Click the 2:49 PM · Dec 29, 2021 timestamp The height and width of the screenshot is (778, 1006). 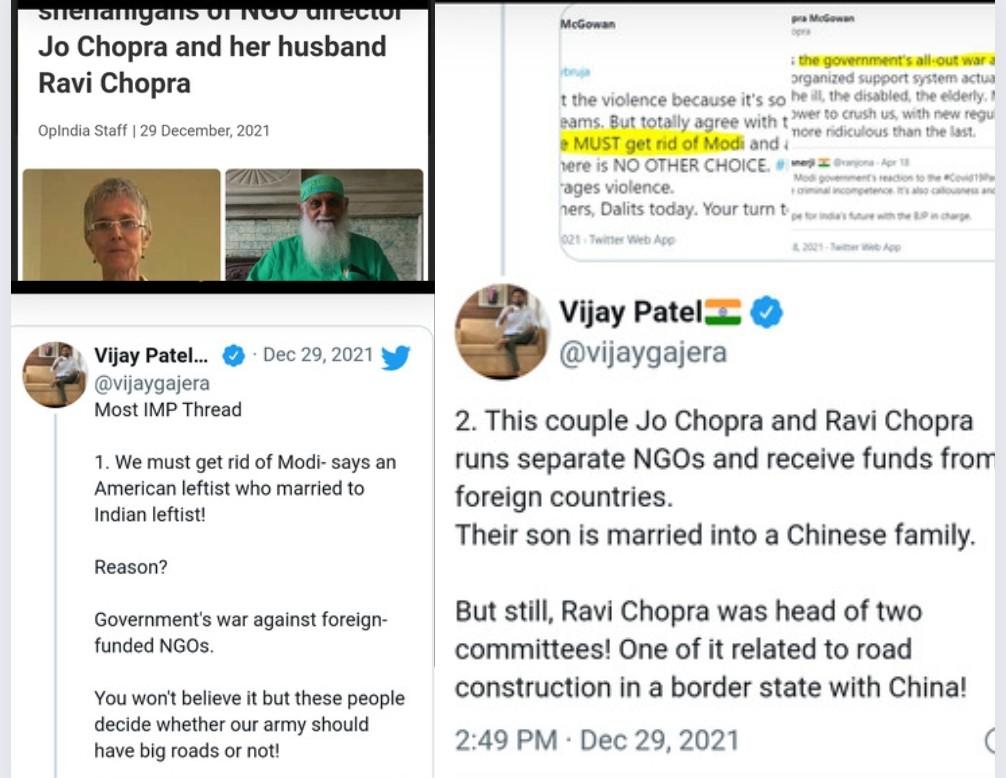tap(597, 740)
